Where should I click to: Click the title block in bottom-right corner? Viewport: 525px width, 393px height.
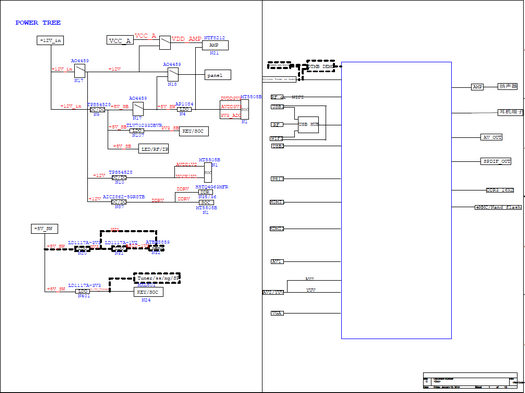471,380
